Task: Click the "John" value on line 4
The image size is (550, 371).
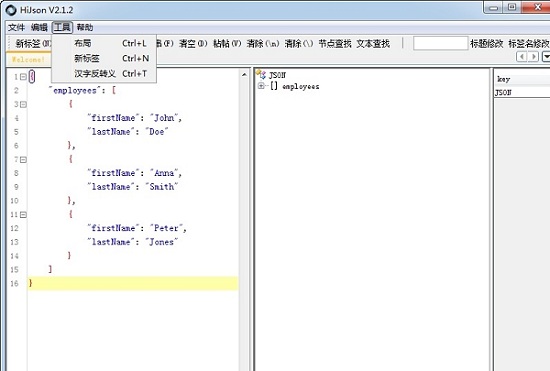Action: coord(163,118)
